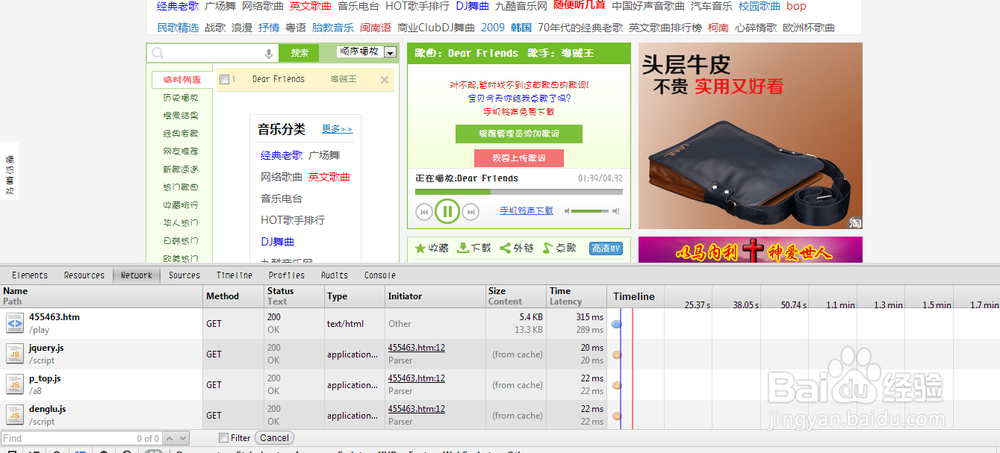Click the find next down arrow
The width and height of the screenshot is (1000, 453).
(x=182, y=438)
